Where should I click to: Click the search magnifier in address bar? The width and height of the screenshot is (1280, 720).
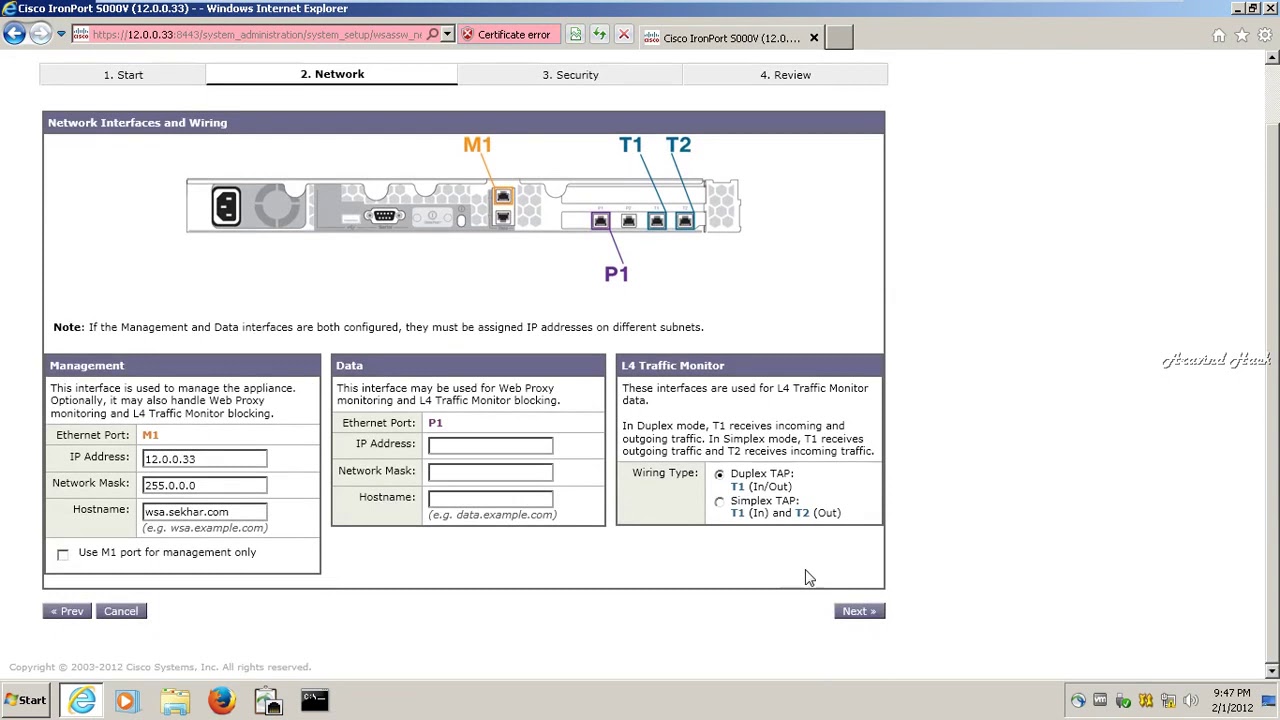click(433, 35)
